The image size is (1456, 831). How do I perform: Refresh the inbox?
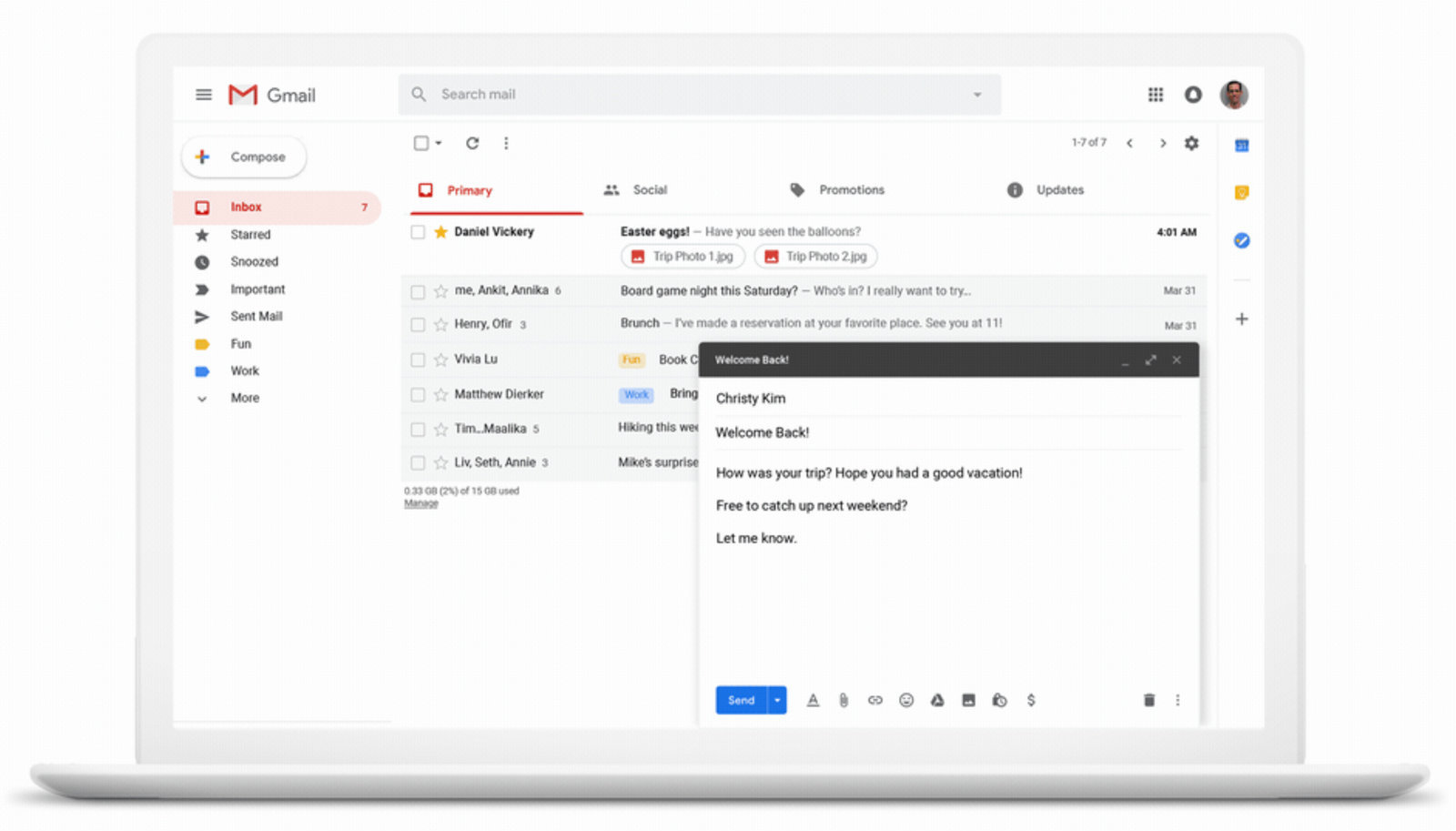[472, 143]
